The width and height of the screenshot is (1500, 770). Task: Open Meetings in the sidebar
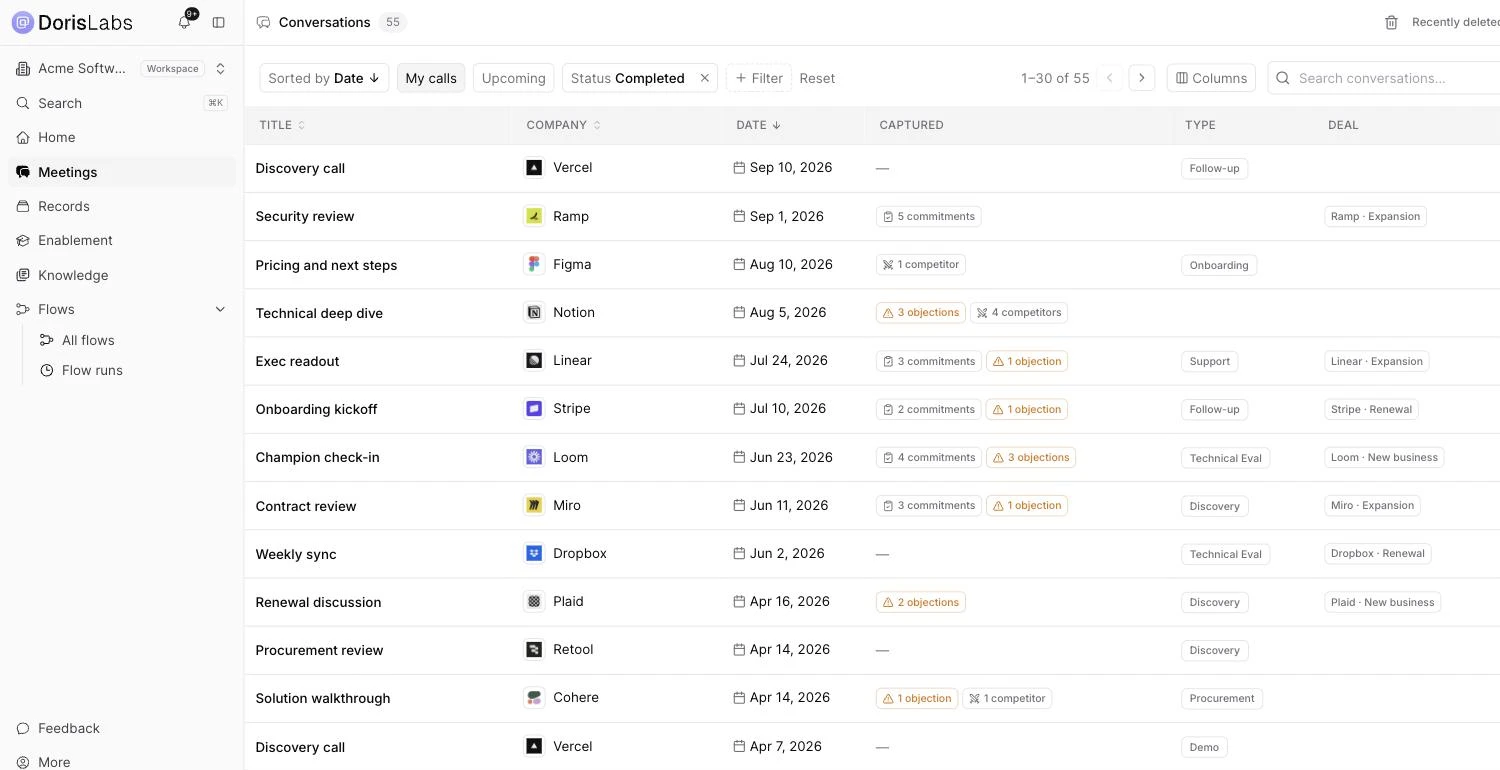pos(122,172)
